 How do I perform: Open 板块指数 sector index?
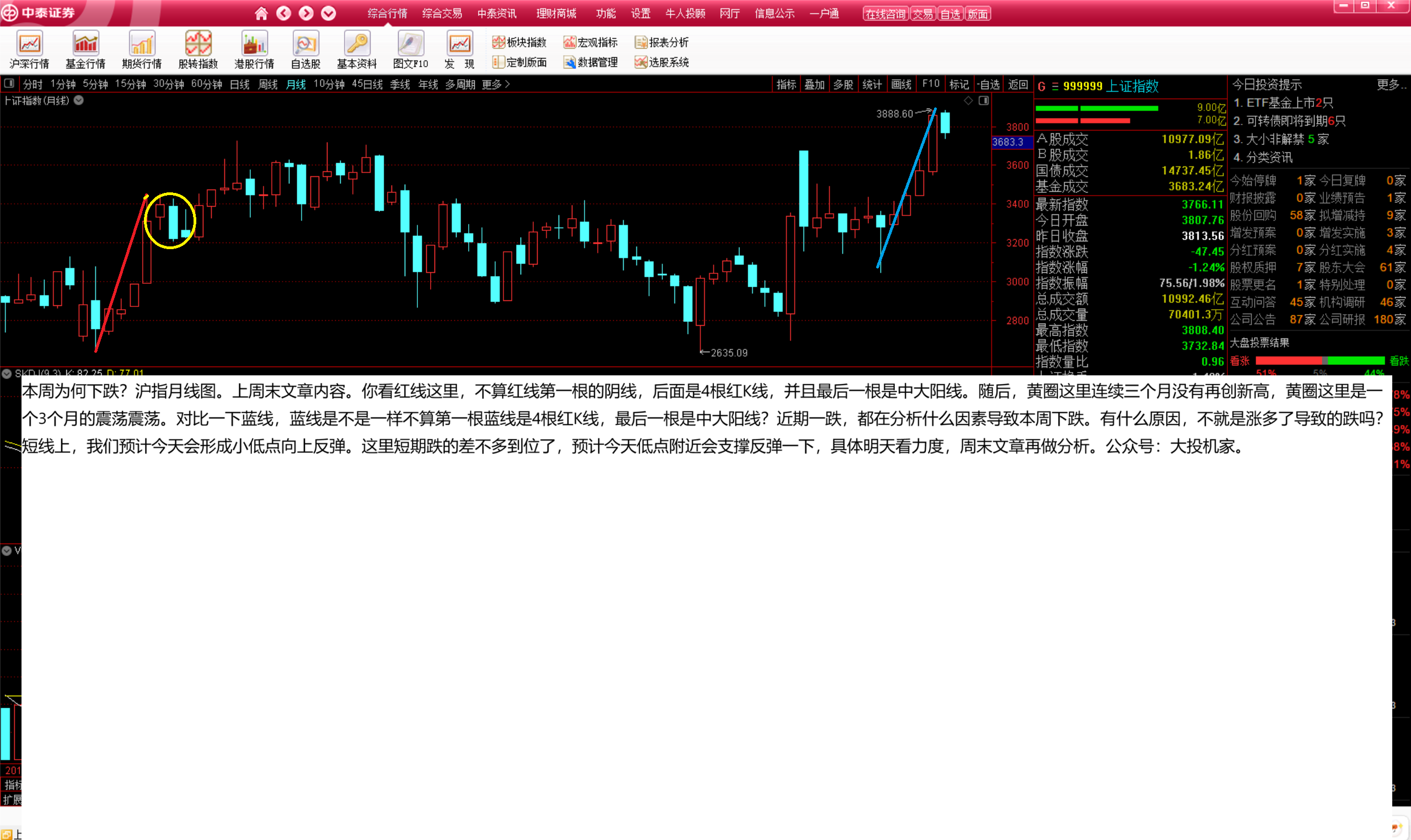[x=519, y=42]
